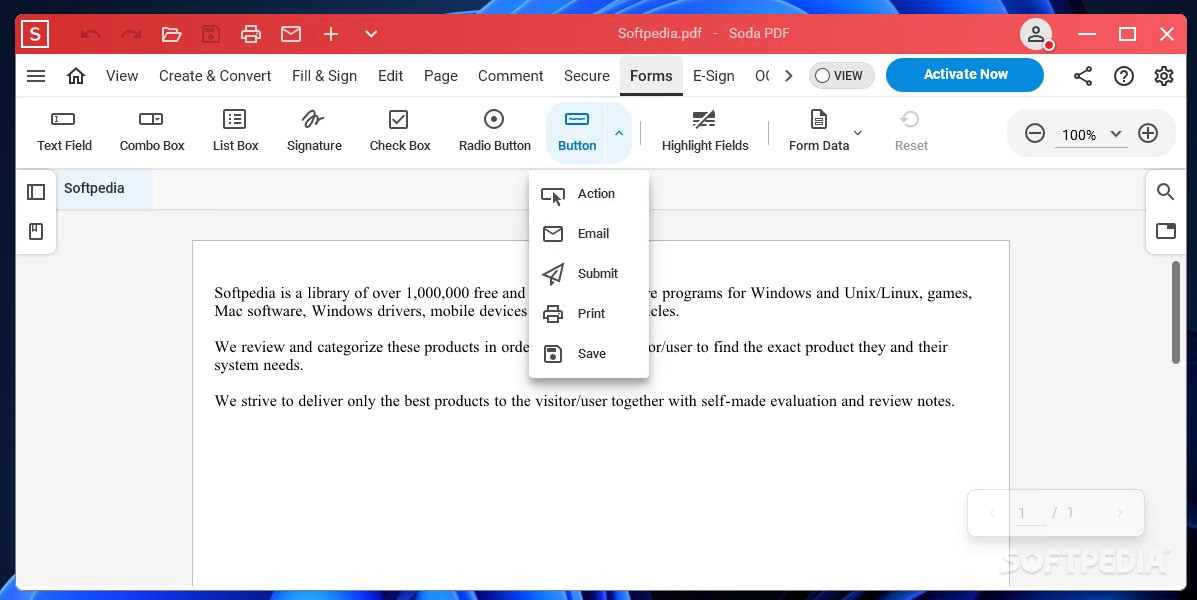This screenshot has width=1197, height=600.
Task: Print via the title bar printer icon
Action: point(250,34)
